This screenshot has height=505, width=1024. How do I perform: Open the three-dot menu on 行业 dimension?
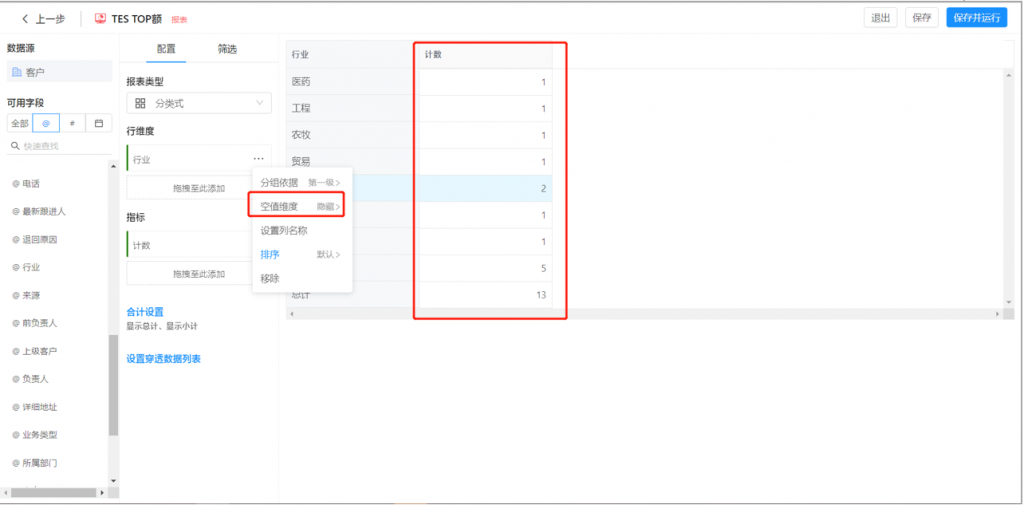pyautogui.click(x=258, y=159)
